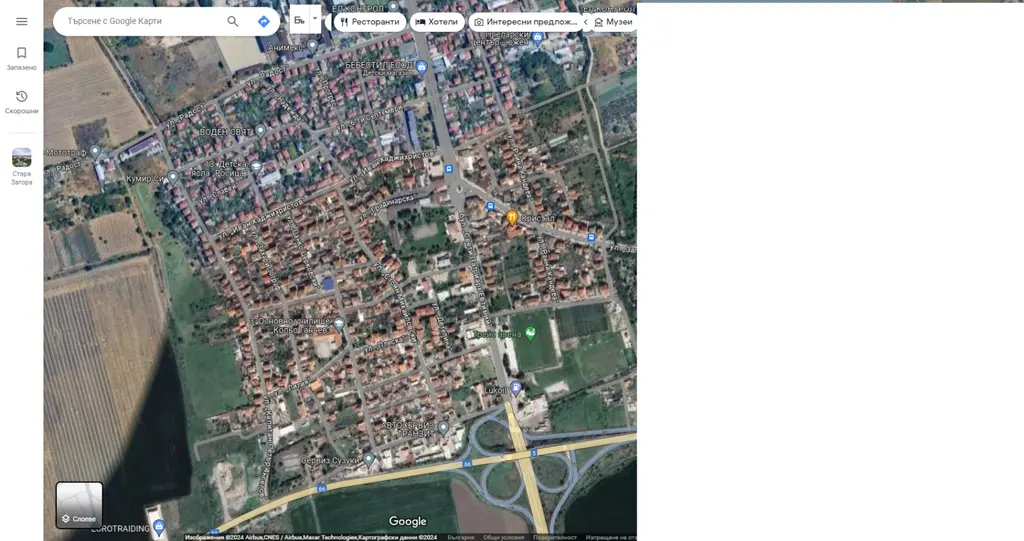Focus the Търсене с Google Карти field
This screenshot has height=541, width=1024.
pyautogui.click(x=140, y=21)
